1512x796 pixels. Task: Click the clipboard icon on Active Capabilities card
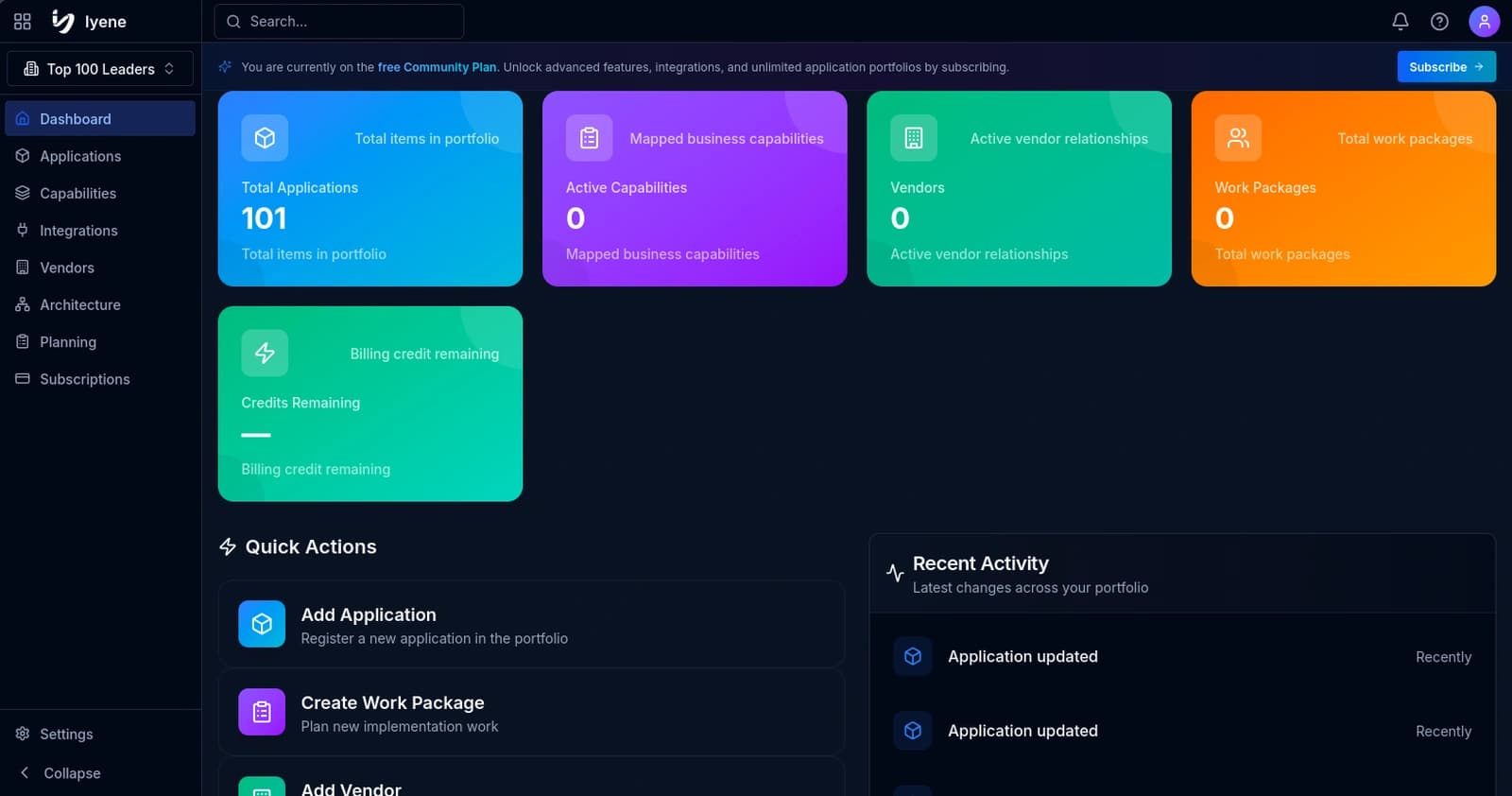589,138
